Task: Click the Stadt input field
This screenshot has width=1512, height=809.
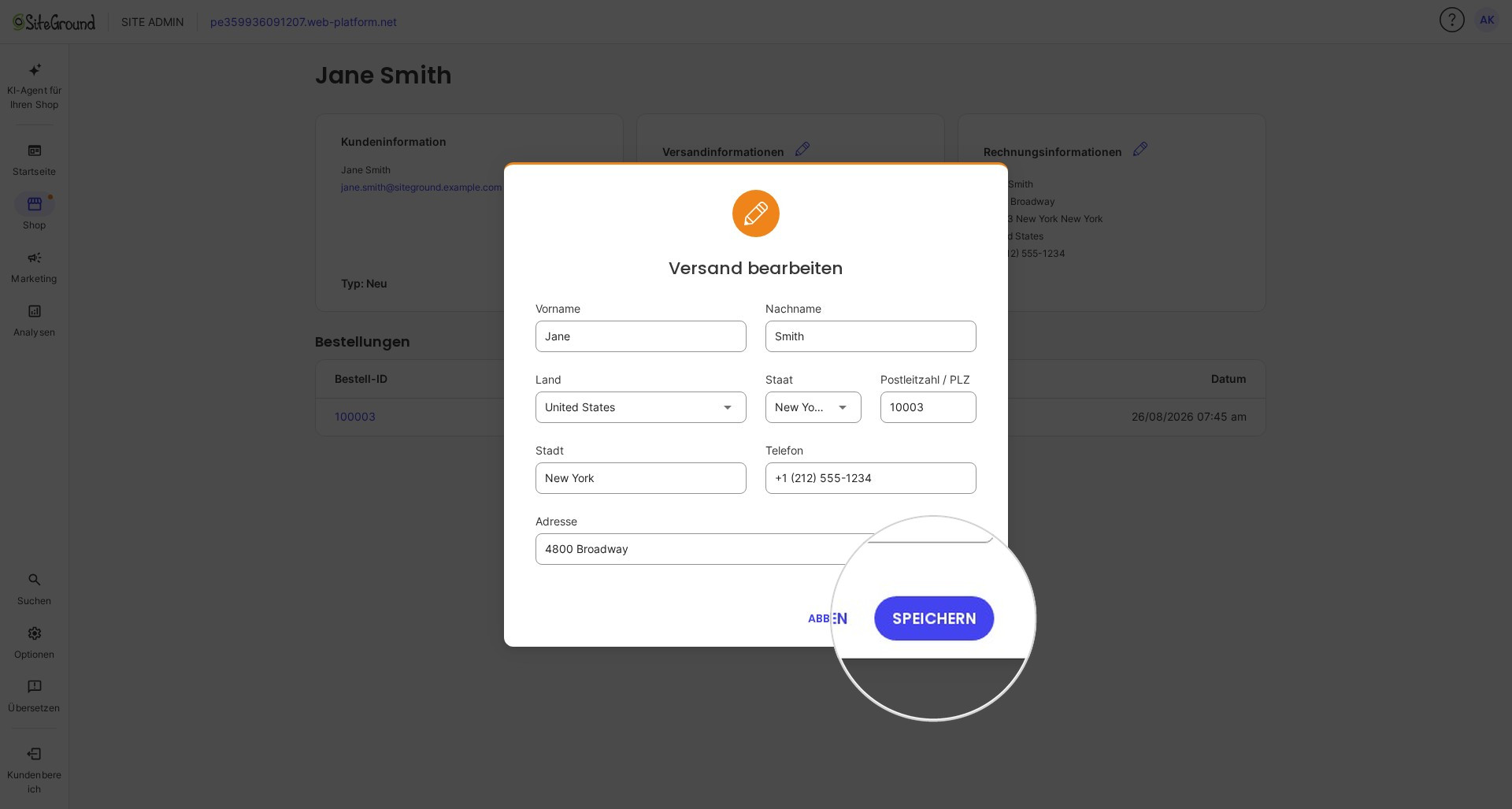Action: 641,478
